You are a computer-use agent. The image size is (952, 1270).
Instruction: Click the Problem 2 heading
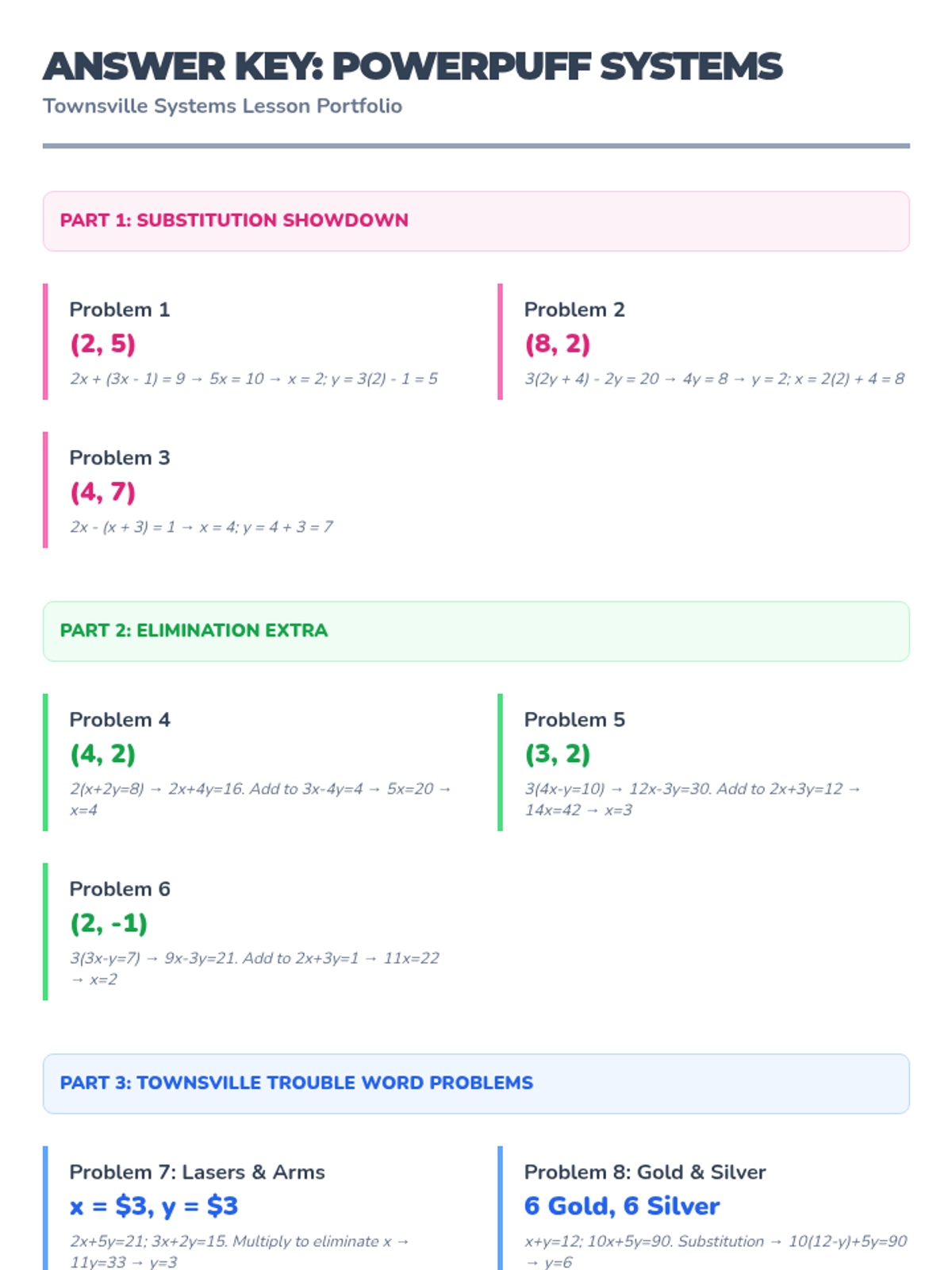click(574, 310)
